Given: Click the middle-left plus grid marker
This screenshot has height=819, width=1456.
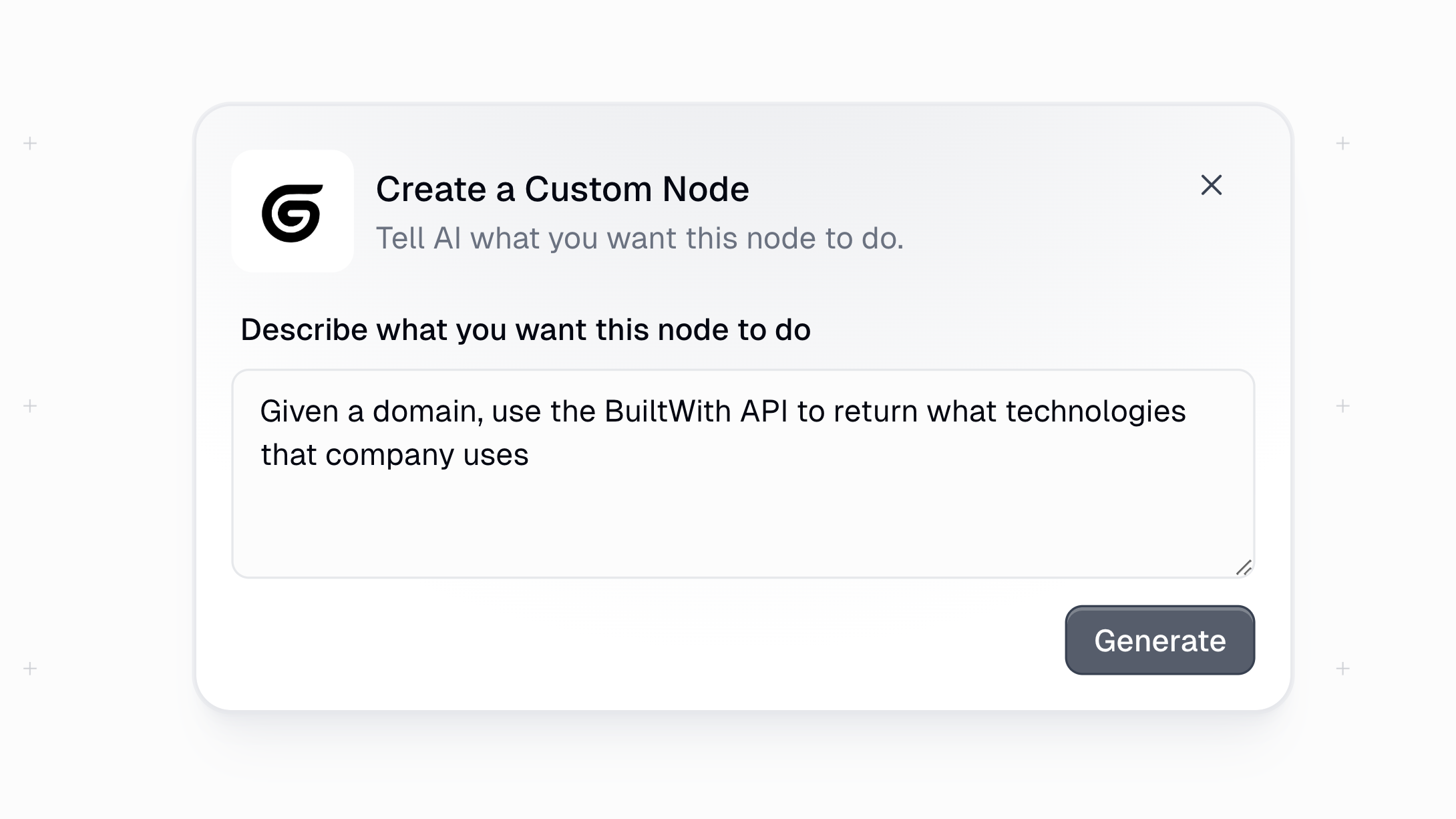Looking at the screenshot, I should (30, 405).
